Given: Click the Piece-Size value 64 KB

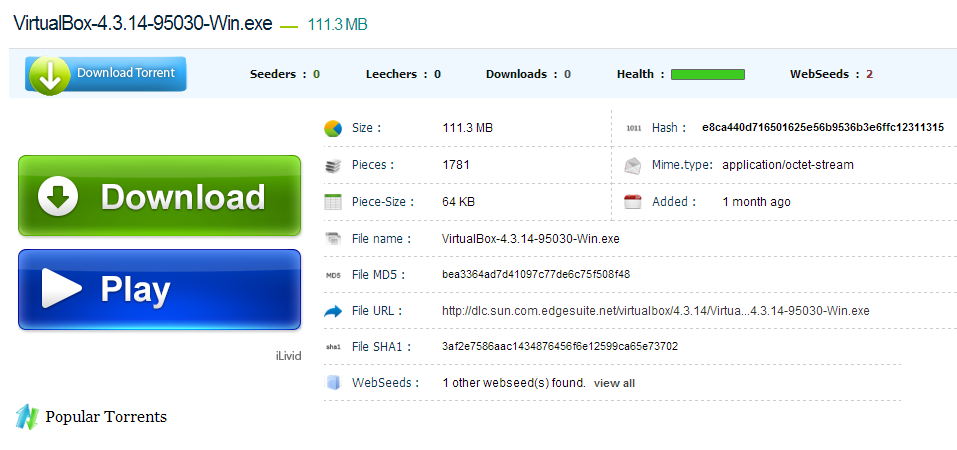Looking at the screenshot, I should 458,201.
